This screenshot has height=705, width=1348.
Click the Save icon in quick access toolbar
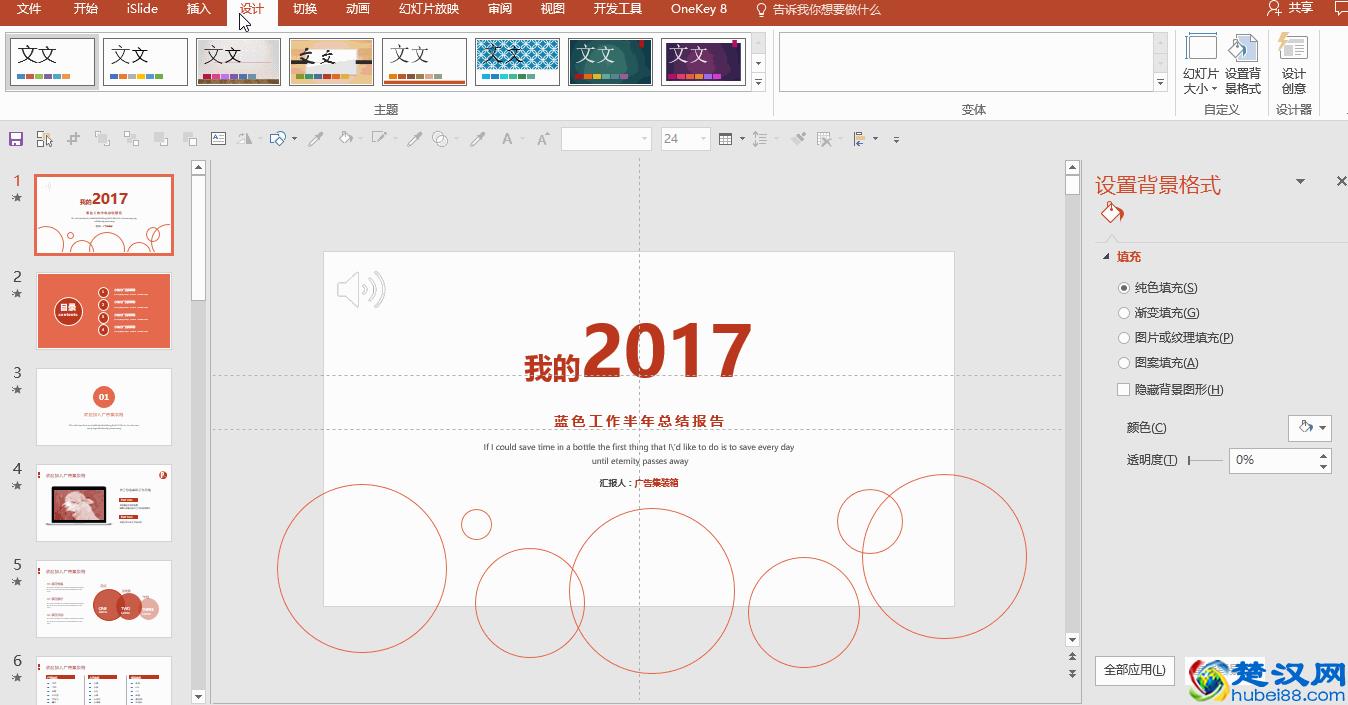click(15, 138)
